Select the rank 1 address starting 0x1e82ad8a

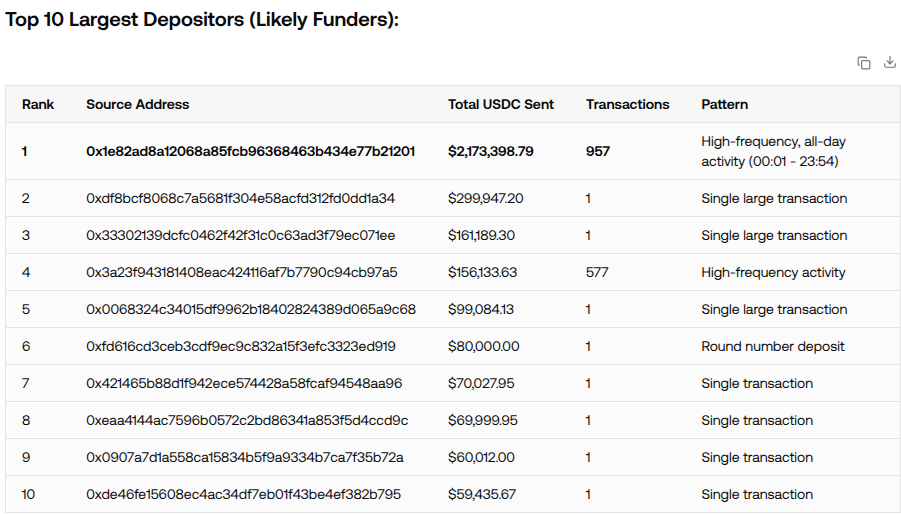250,151
